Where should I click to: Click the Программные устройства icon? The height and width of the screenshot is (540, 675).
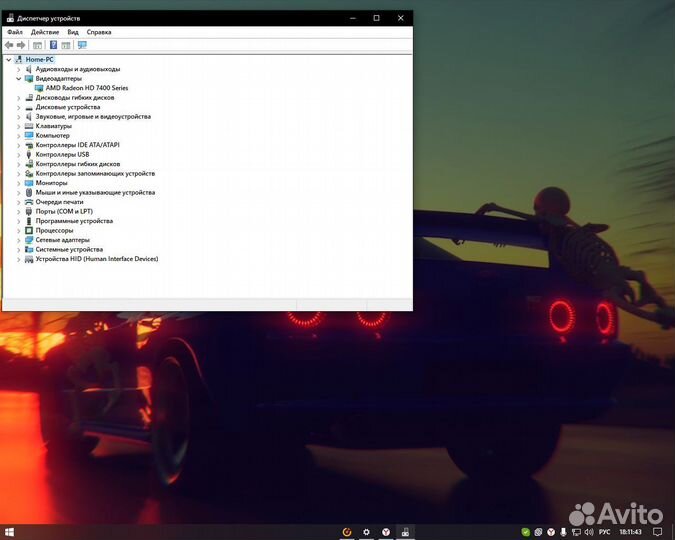[x=29, y=221]
